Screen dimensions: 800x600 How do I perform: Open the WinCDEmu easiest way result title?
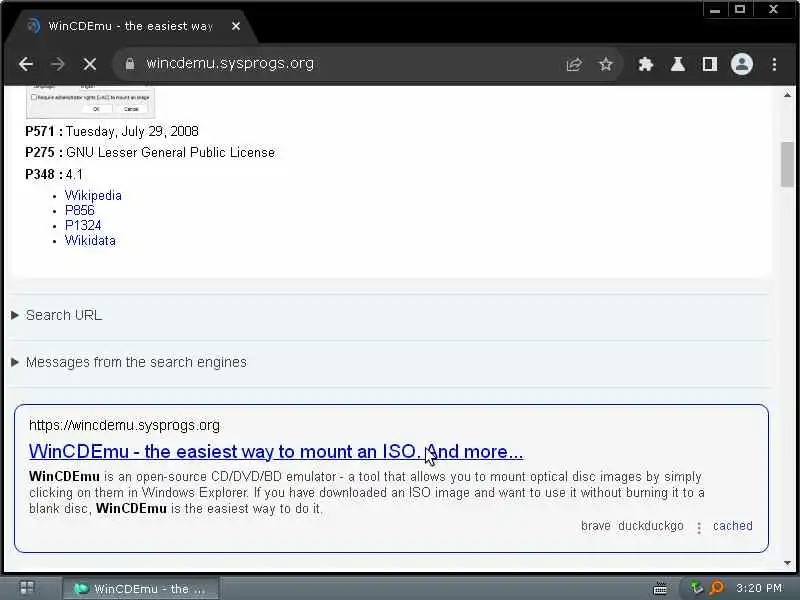pos(276,452)
